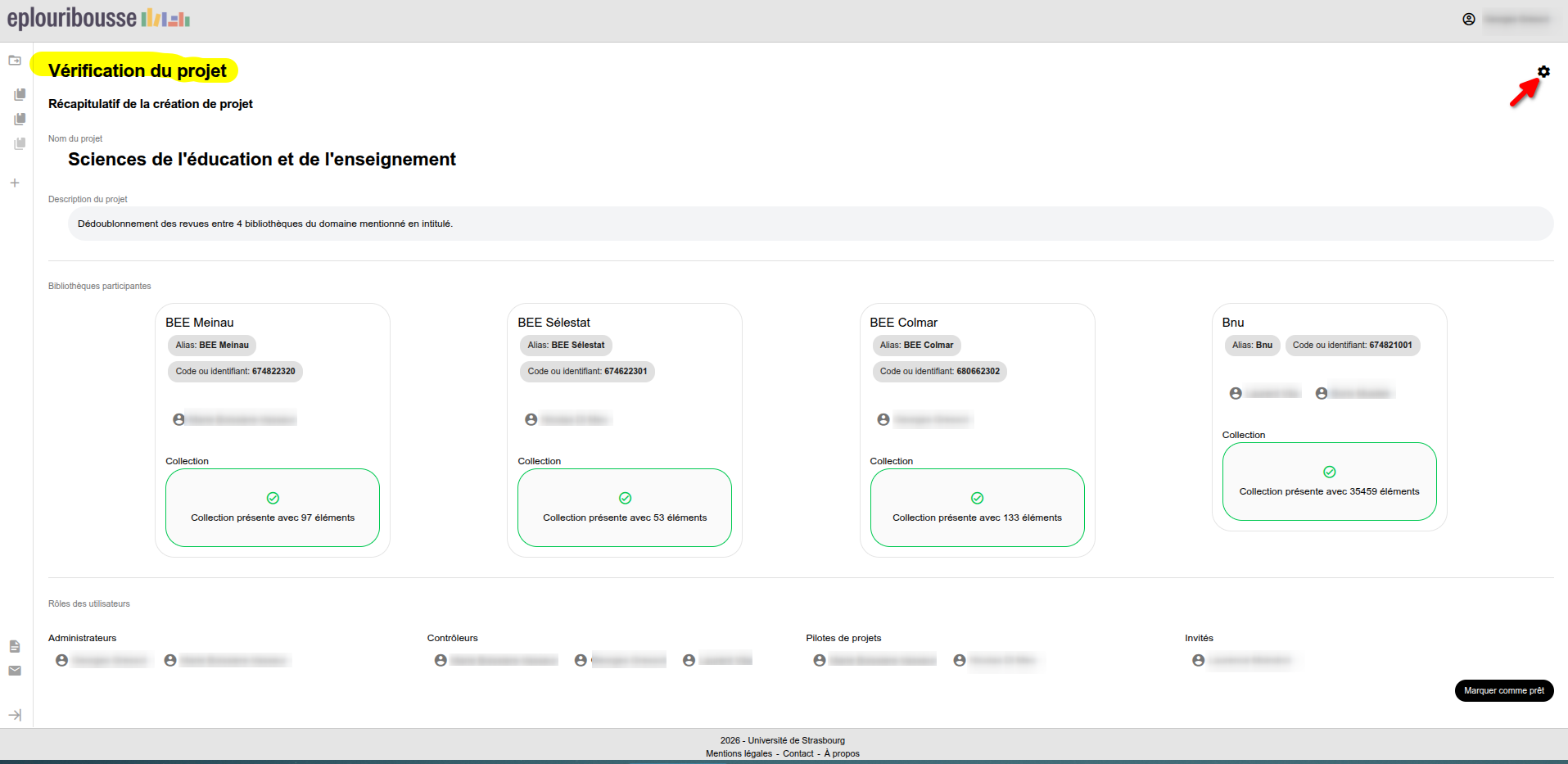Open the "Mentions légales" footer link
The height and width of the screenshot is (764, 1568).
tap(739, 753)
